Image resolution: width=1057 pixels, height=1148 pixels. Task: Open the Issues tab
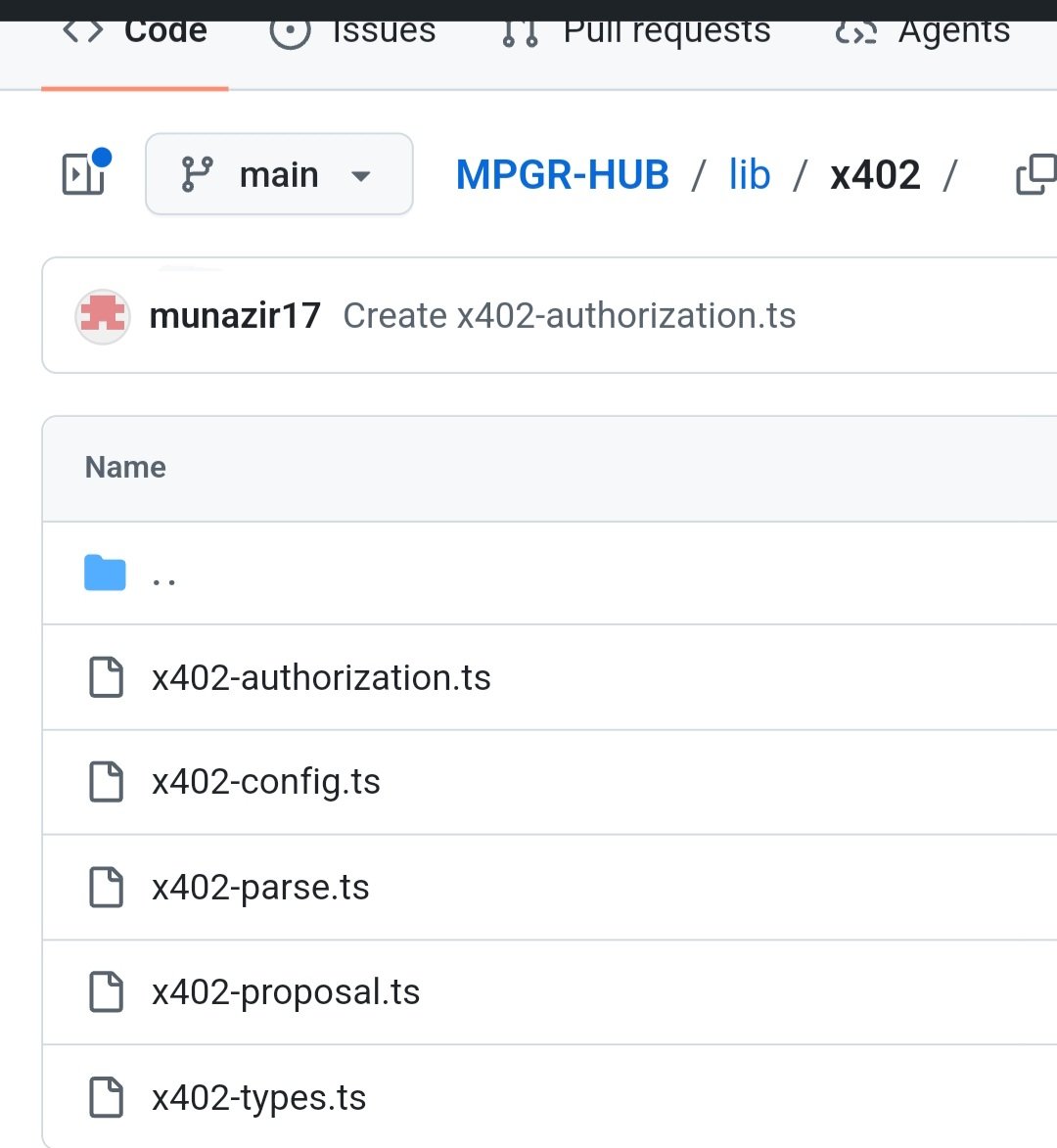(x=352, y=33)
